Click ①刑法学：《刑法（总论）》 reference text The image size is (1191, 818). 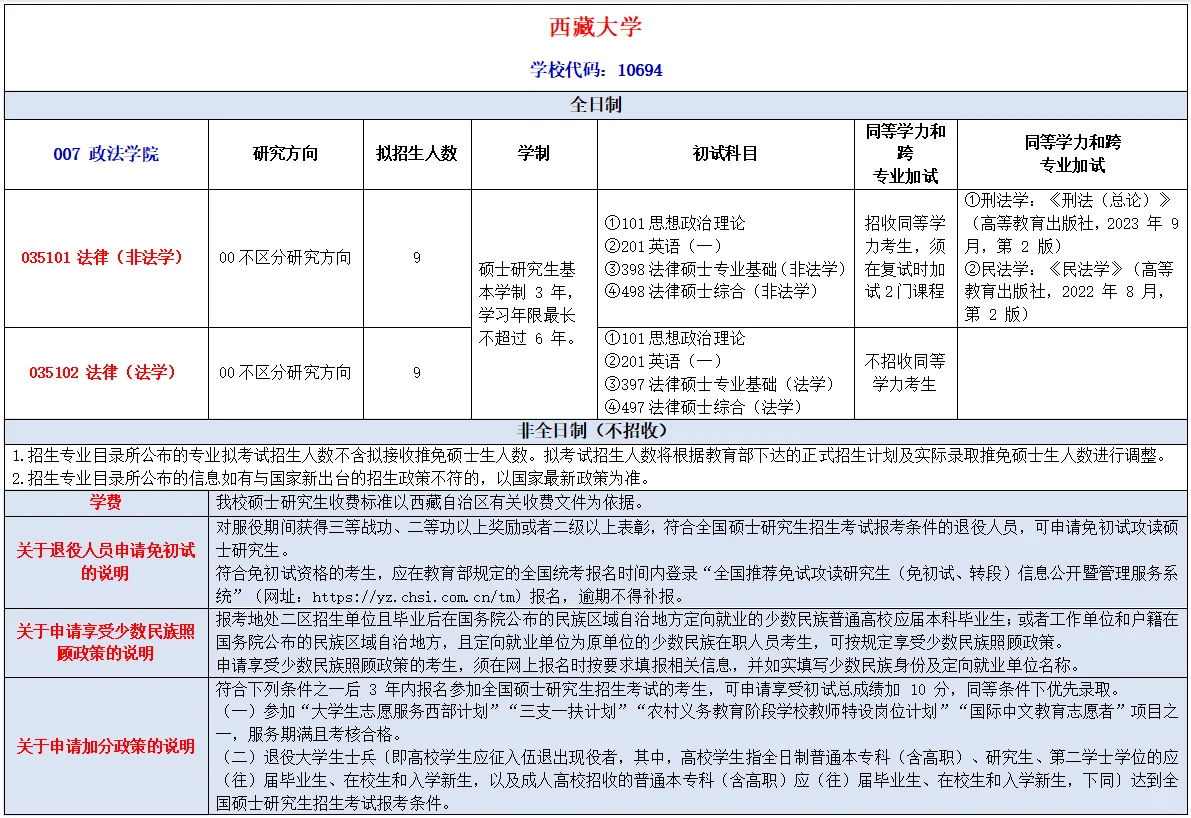click(x=1072, y=223)
